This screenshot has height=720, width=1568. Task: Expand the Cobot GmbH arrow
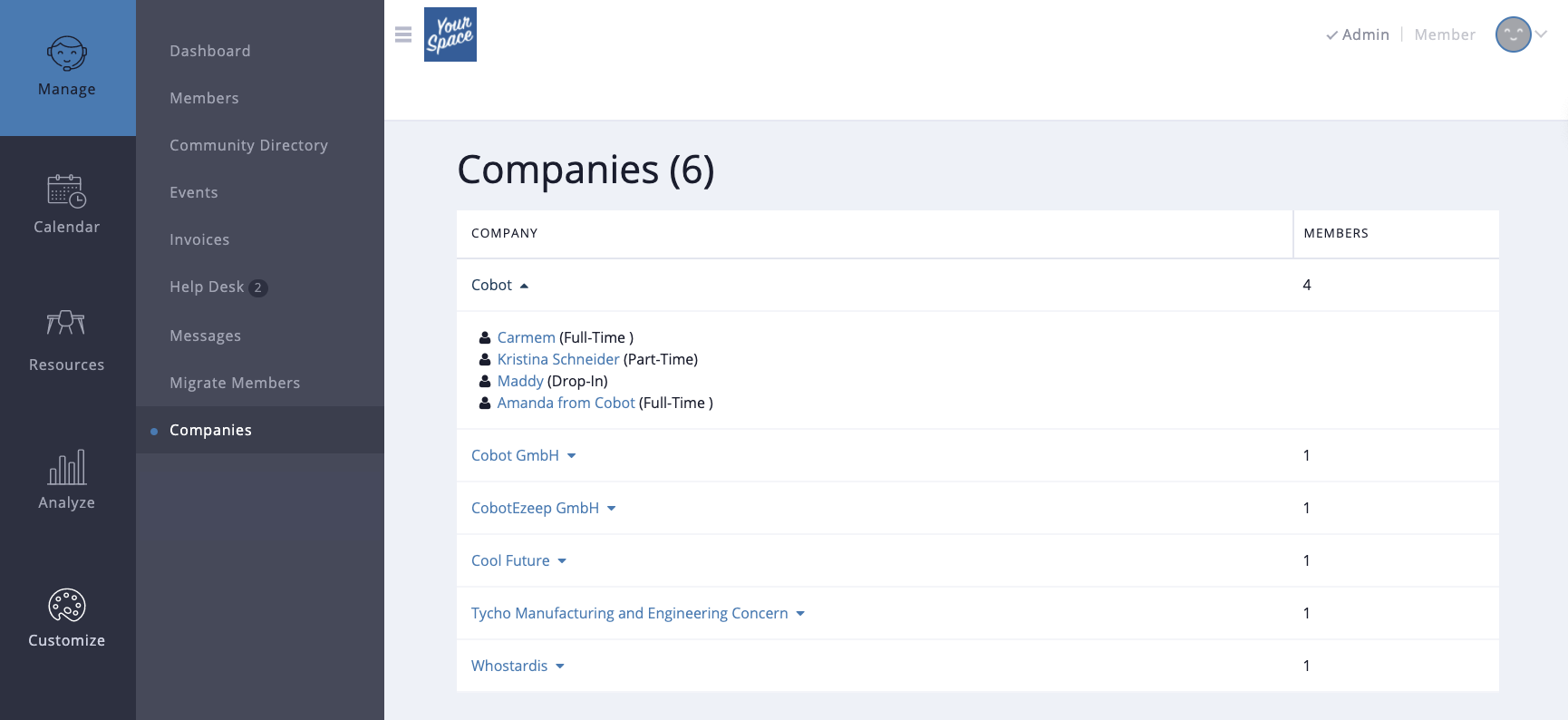point(571,456)
